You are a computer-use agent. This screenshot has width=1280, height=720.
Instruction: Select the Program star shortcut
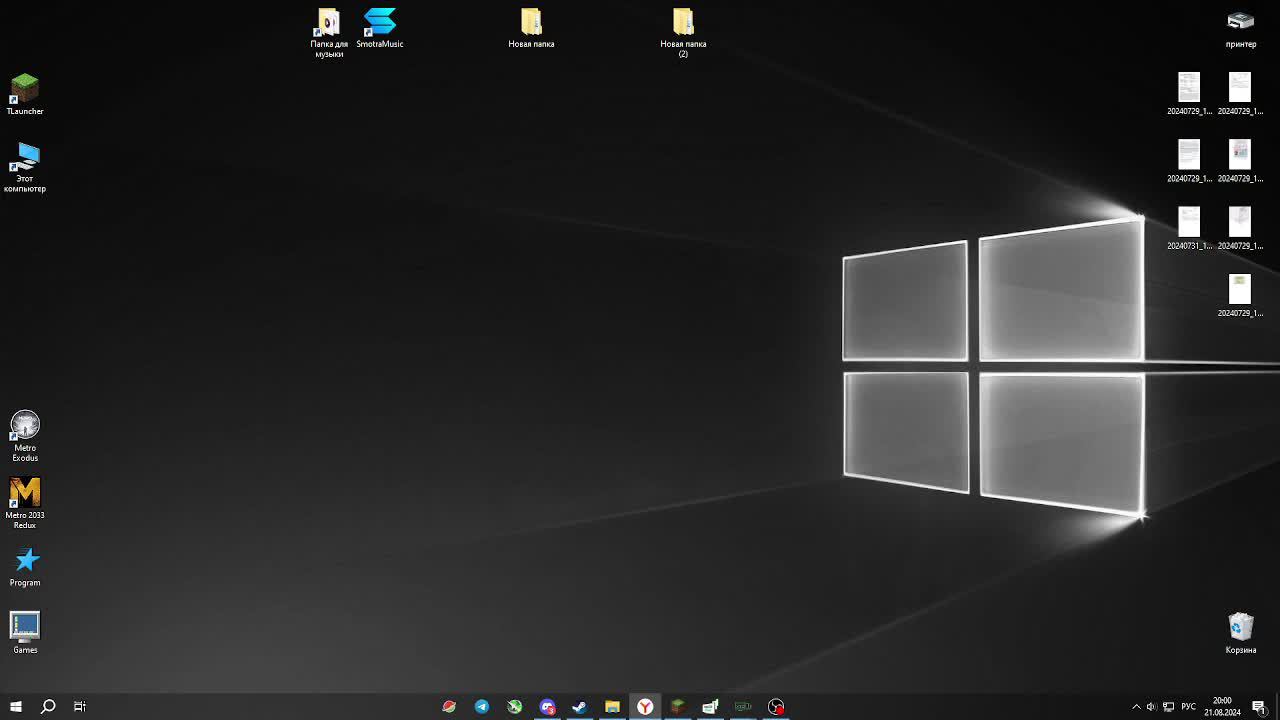point(25,562)
